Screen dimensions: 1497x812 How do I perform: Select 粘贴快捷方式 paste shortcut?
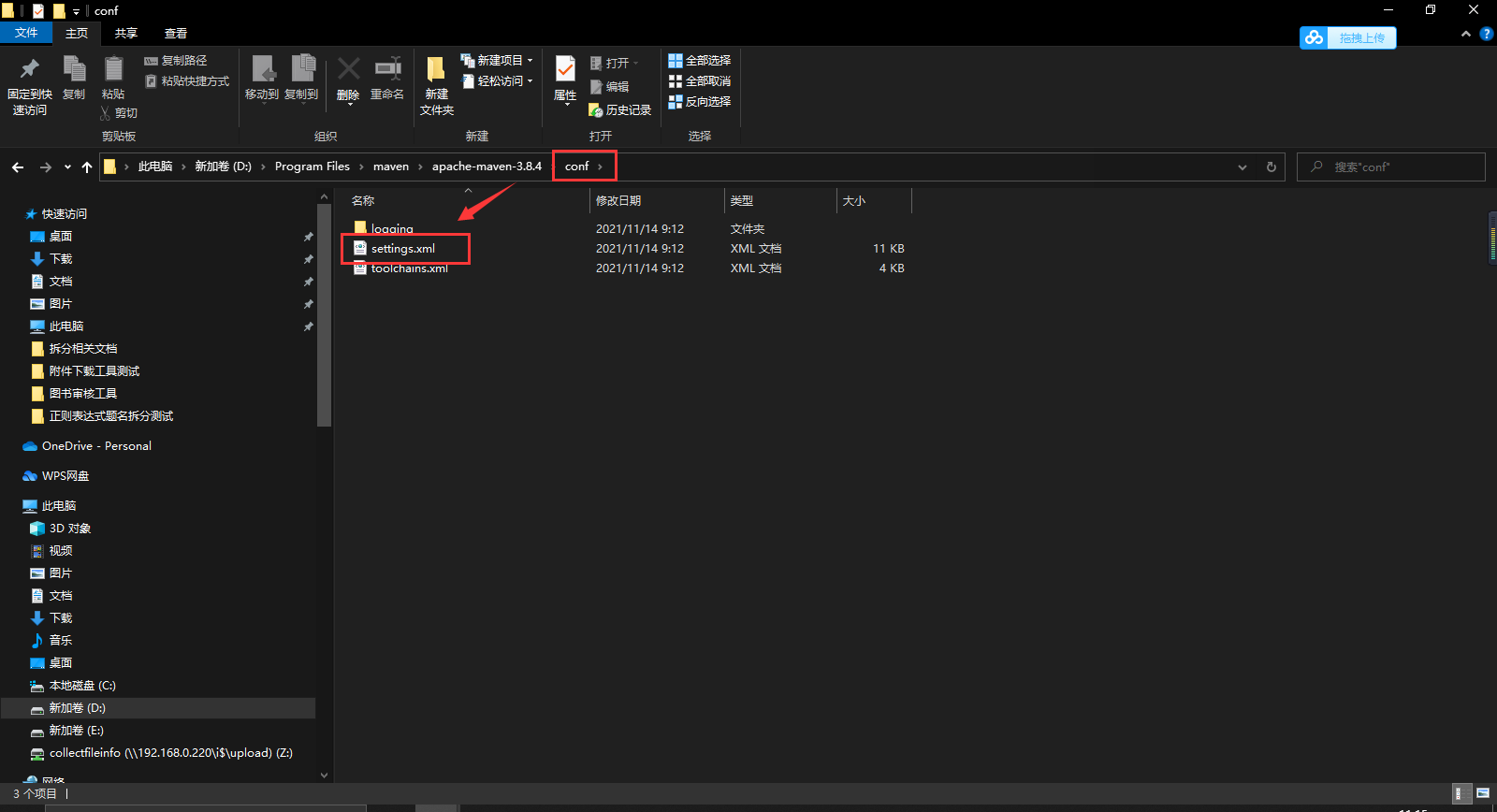point(187,81)
